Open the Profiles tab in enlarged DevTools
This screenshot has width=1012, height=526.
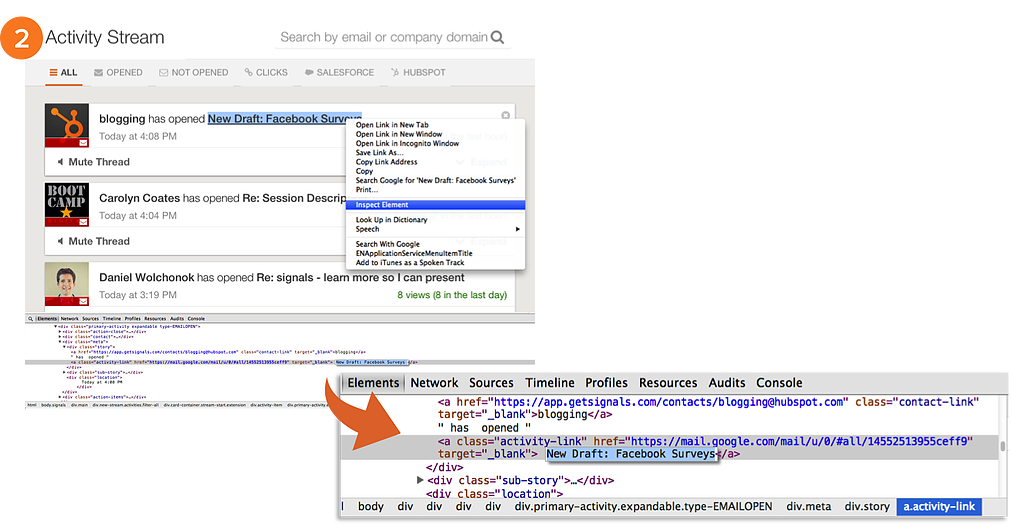[607, 383]
